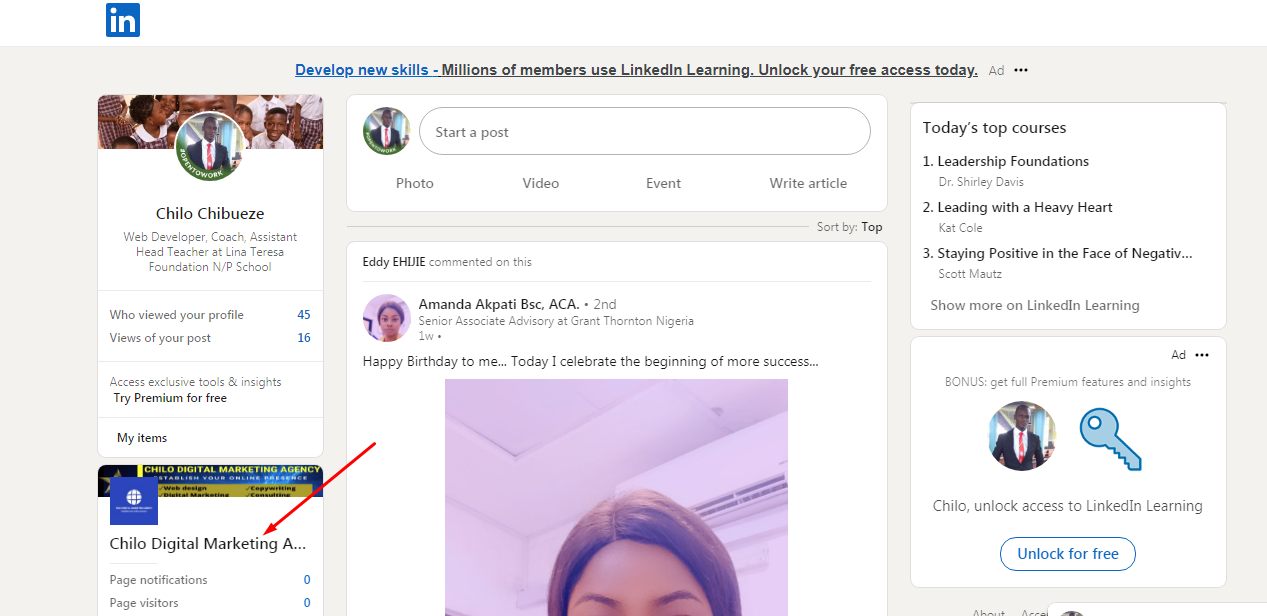This screenshot has width=1267, height=616.
Task: Open My items
Action: click(142, 438)
